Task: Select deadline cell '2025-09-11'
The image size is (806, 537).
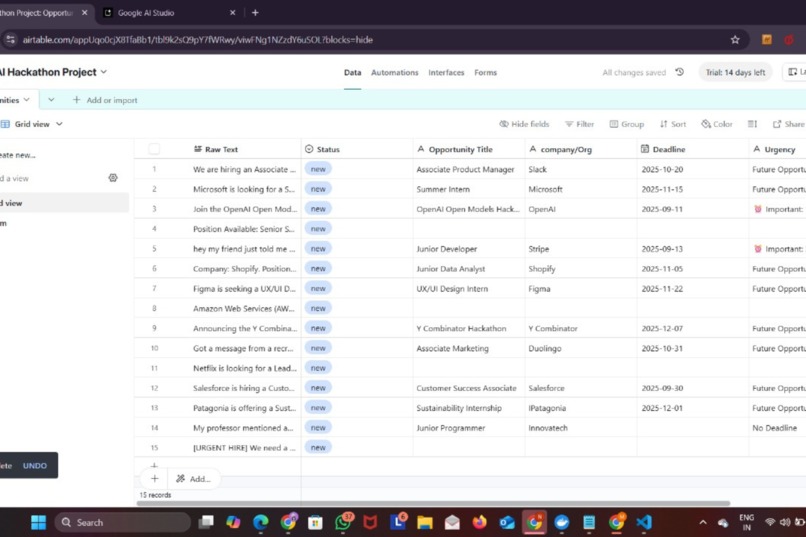Action: pos(692,209)
